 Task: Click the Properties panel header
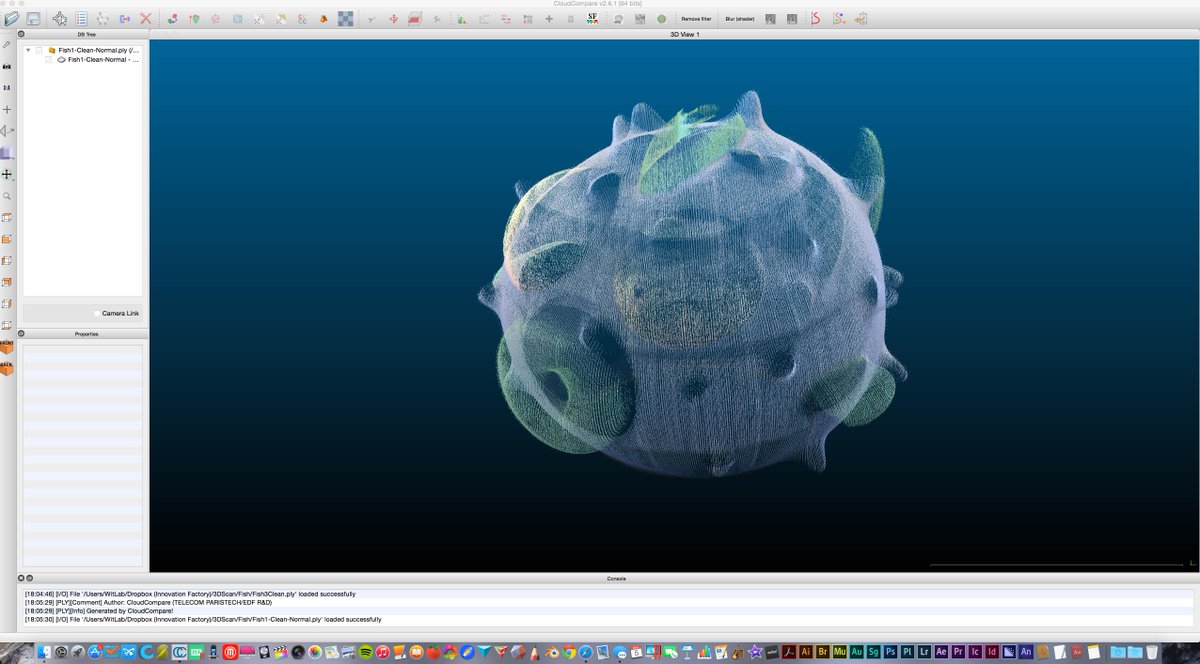tap(86, 334)
